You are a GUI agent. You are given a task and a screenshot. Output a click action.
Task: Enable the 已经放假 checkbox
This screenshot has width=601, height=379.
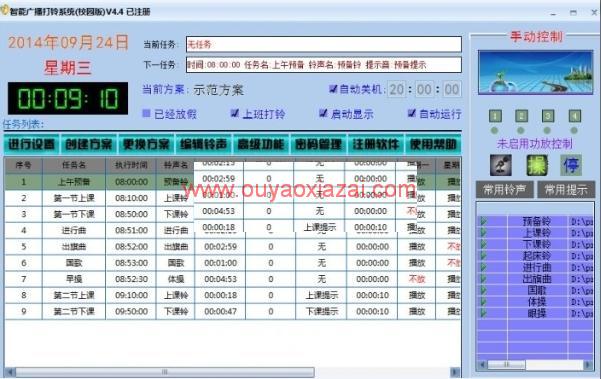pos(146,113)
